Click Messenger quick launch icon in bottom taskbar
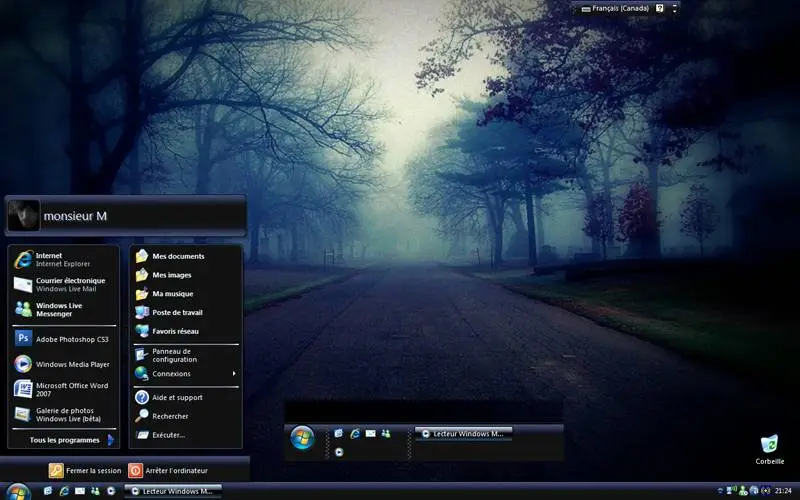The height and width of the screenshot is (500, 800). 95,491
